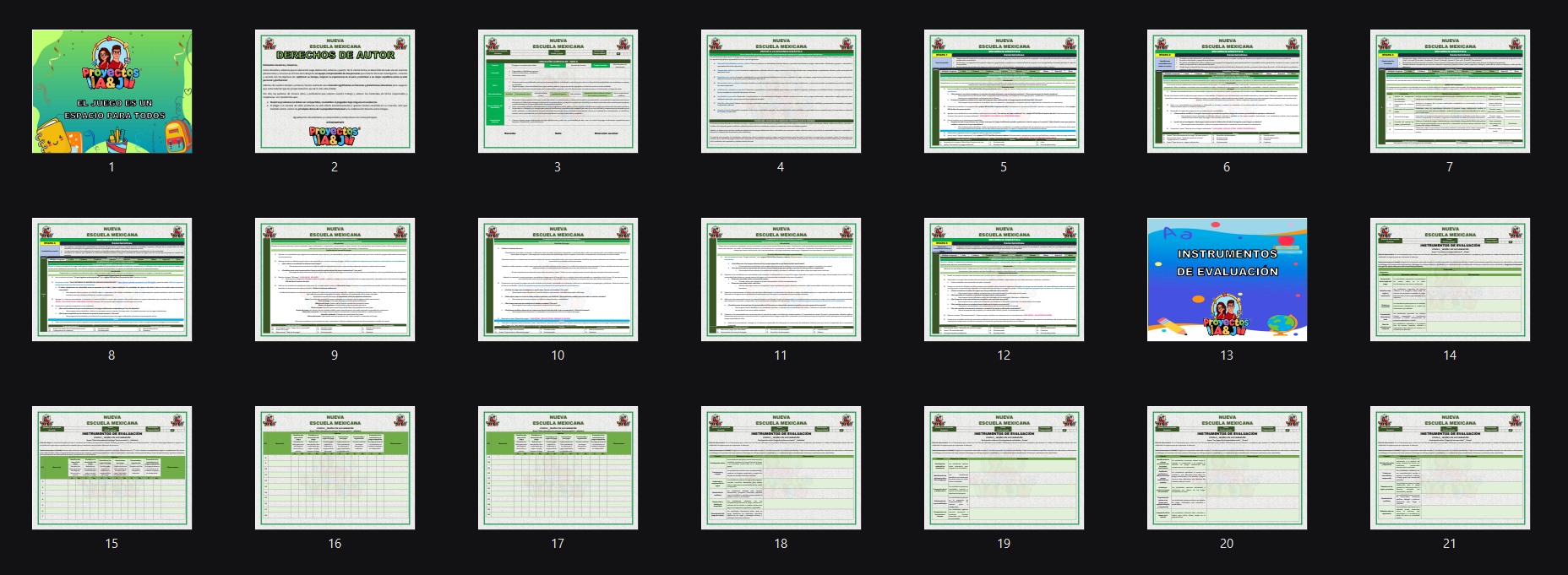This screenshot has height=575, width=1568.
Task: Choose slide 11 thumbnail
Action: click(781, 279)
